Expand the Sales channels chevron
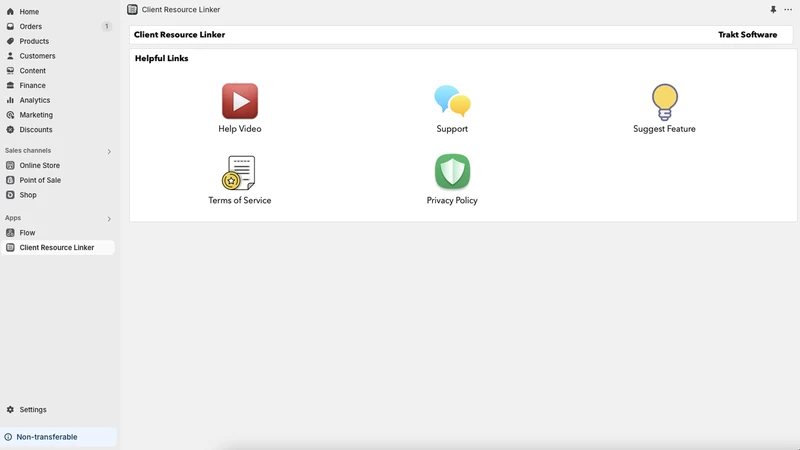This screenshot has height=450, width=800. coord(109,152)
